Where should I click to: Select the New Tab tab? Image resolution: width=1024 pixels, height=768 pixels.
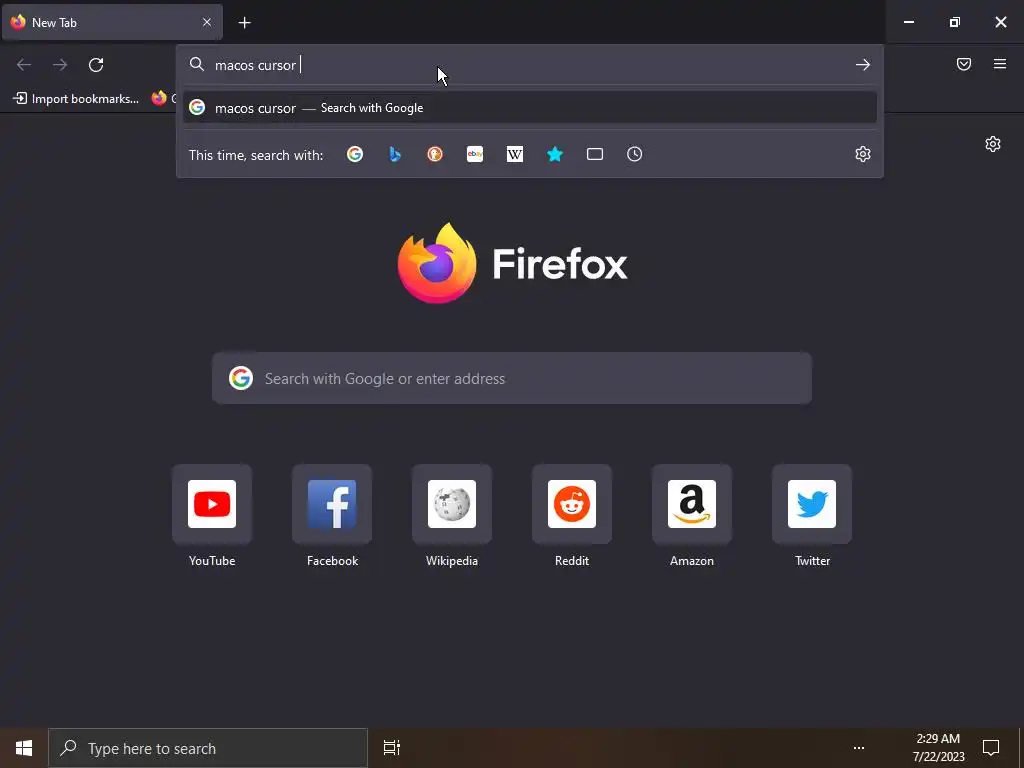tap(112, 22)
